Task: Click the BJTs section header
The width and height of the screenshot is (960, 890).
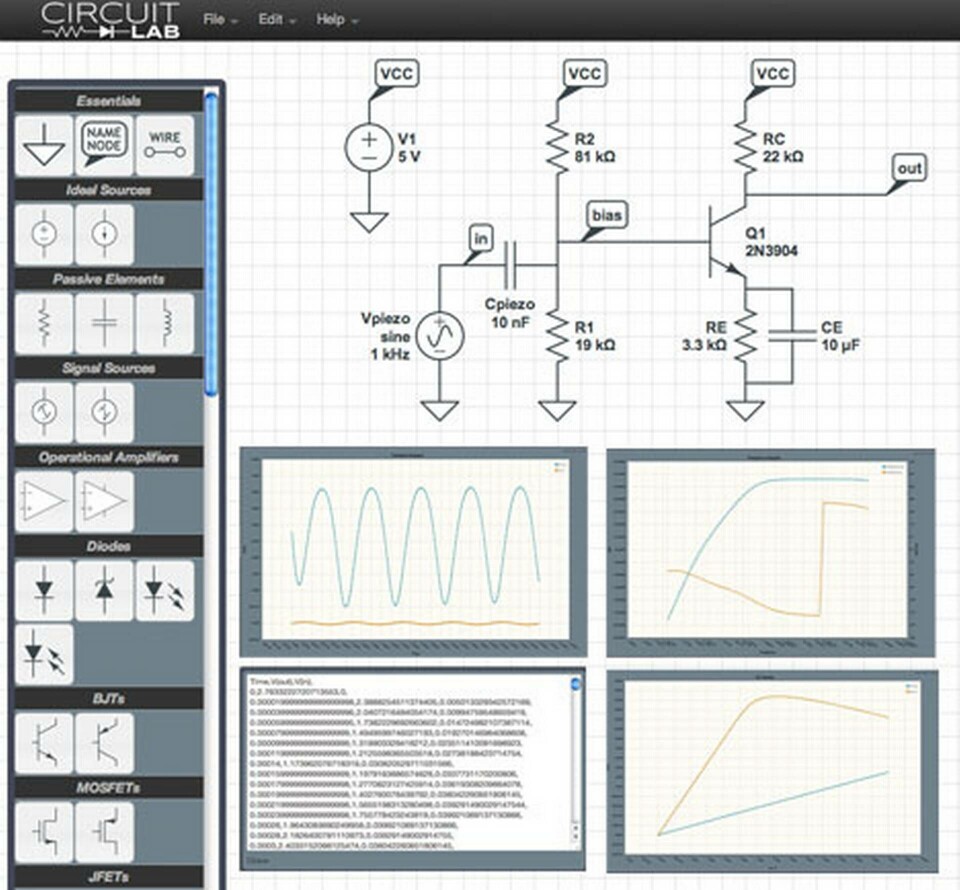Action: tap(109, 698)
